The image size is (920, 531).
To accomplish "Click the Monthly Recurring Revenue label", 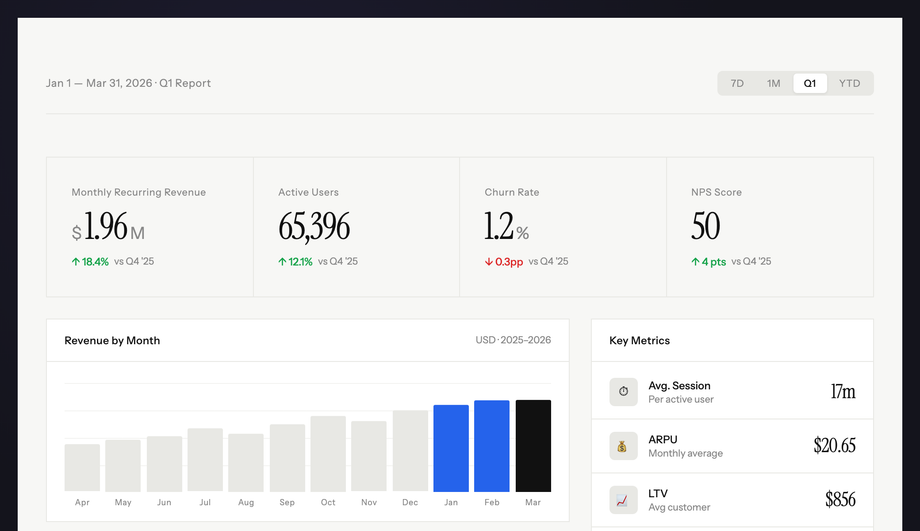I will (x=138, y=192).
